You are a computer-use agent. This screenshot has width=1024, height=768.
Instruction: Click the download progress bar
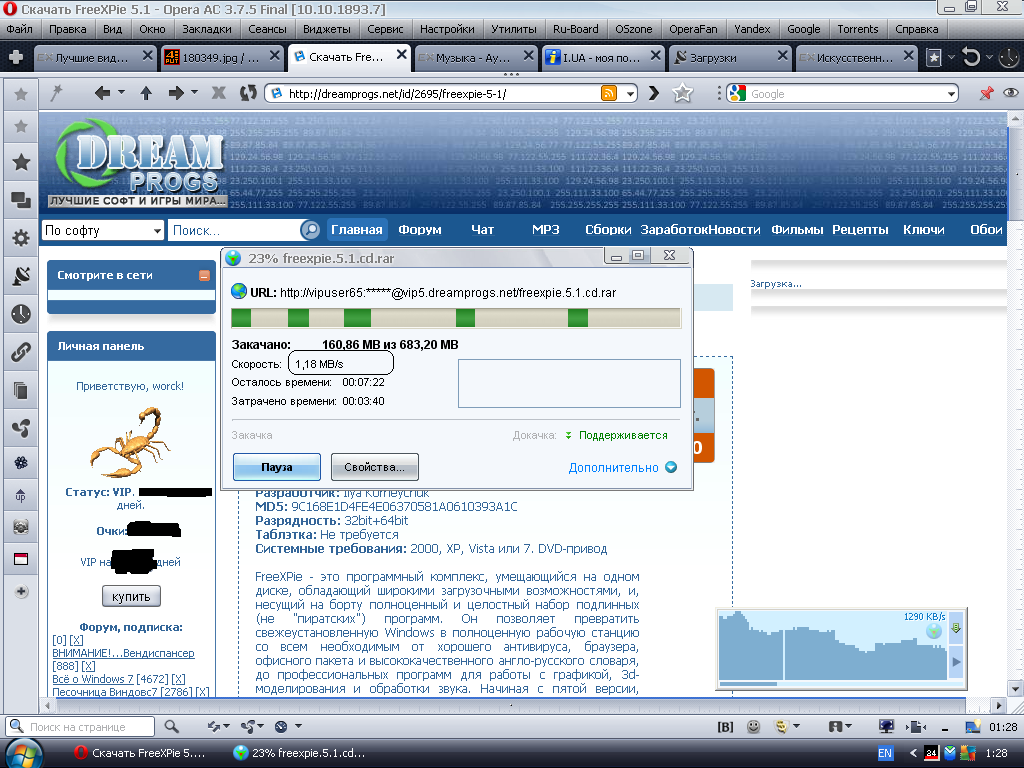(455, 318)
